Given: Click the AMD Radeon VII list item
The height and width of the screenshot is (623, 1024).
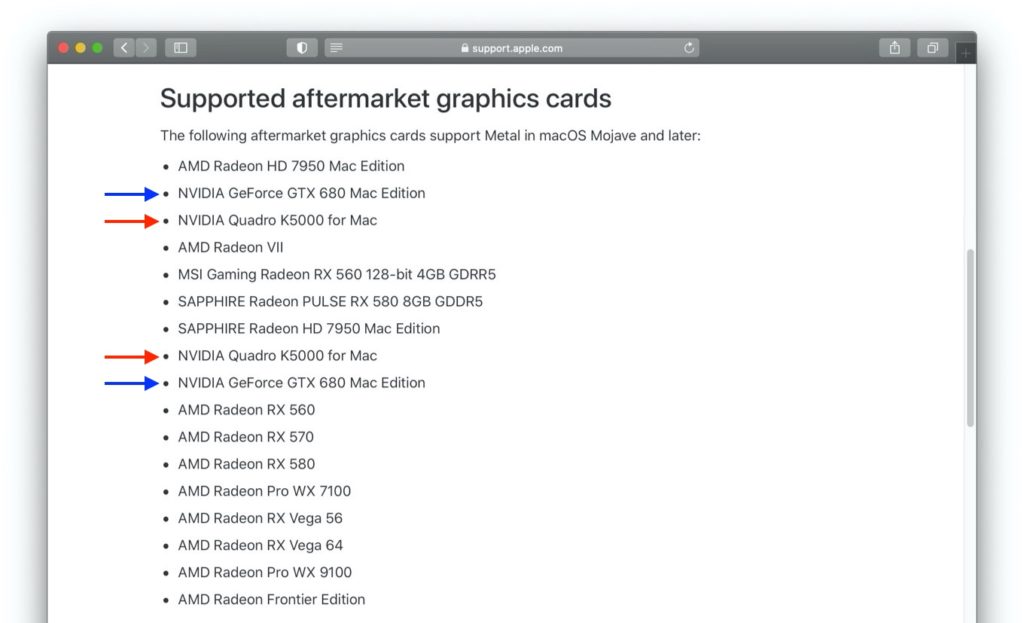Looking at the screenshot, I should coord(229,247).
